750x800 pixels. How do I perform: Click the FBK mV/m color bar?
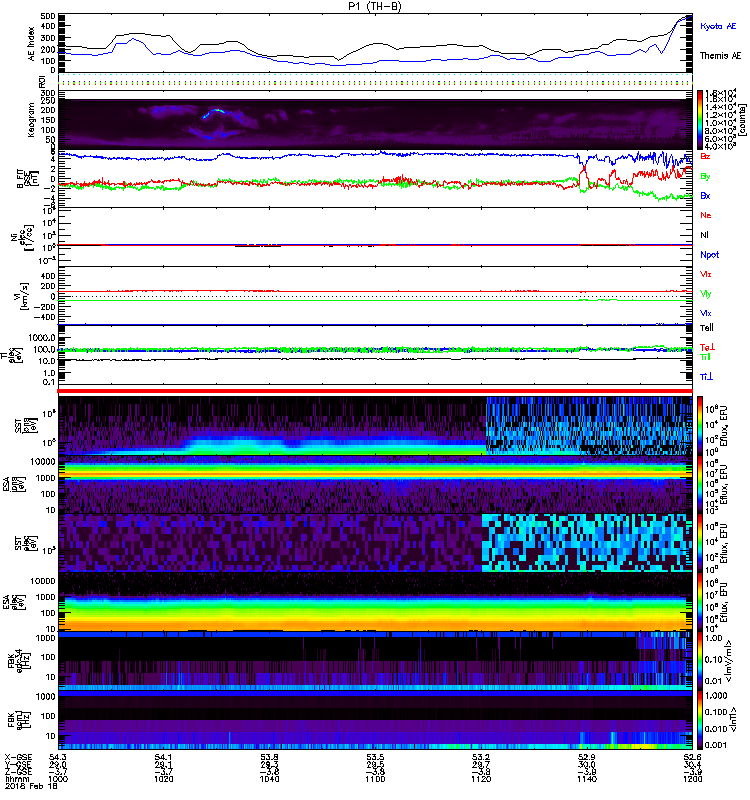[701, 660]
